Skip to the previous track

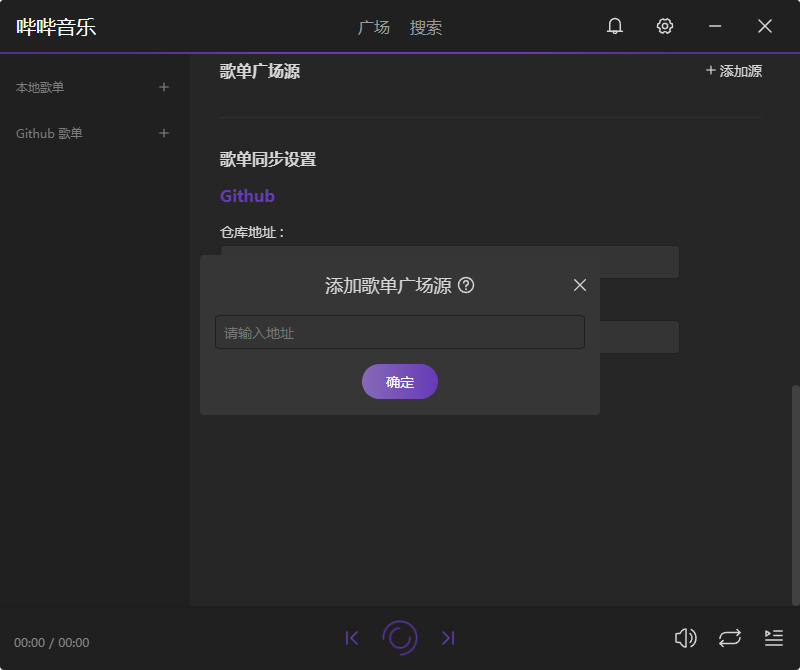[x=352, y=637]
